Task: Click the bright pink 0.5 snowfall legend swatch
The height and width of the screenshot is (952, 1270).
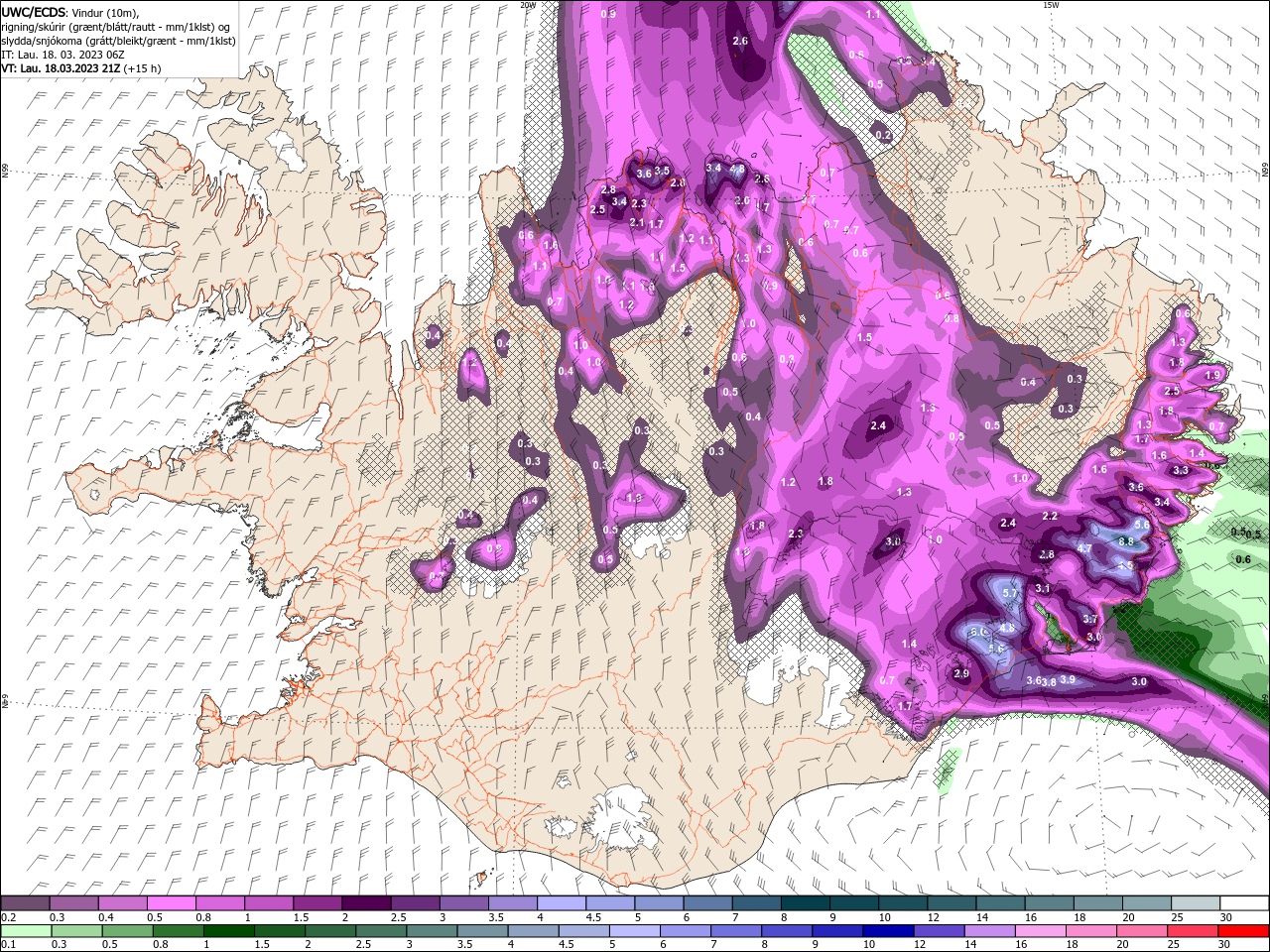Action: click(x=170, y=903)
